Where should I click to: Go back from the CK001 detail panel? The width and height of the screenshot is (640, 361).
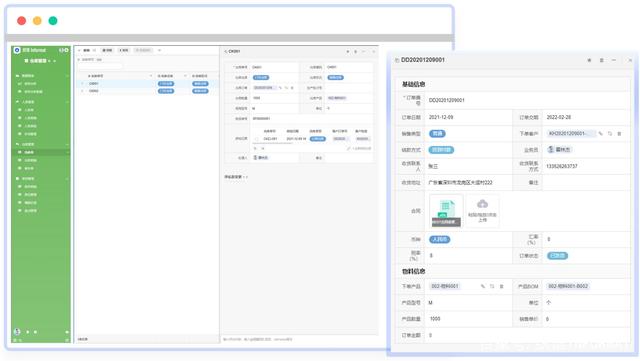tap(226, 51)
